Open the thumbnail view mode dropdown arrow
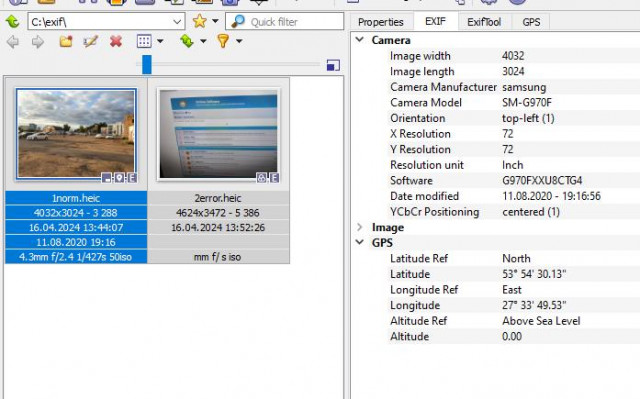 click(x=160, y=41)
